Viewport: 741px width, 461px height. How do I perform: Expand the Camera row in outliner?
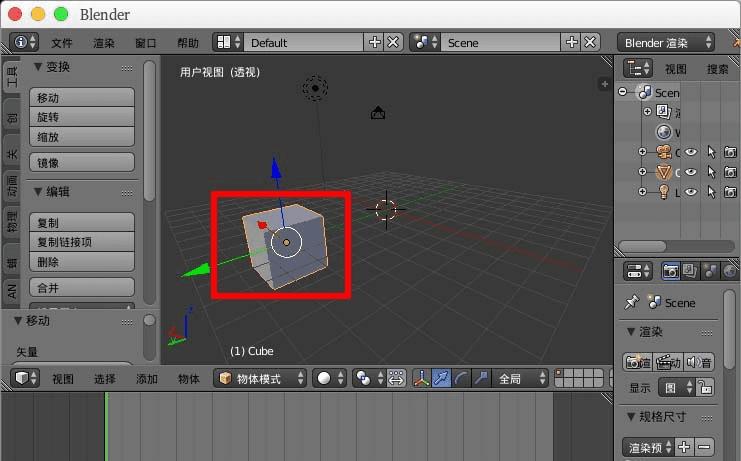[642, 152]
